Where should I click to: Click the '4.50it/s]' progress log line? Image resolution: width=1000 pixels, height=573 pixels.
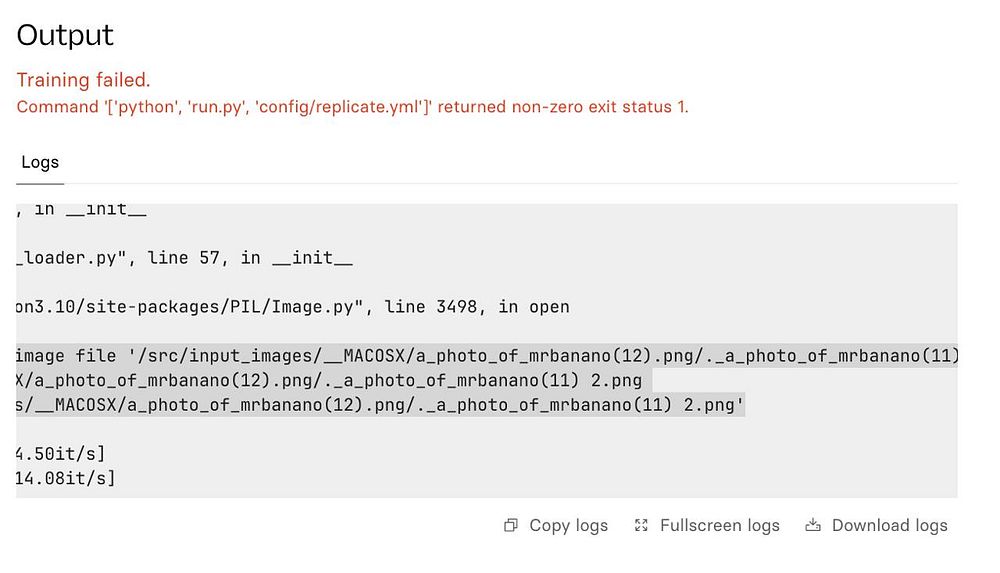click(x=60, y=454)
